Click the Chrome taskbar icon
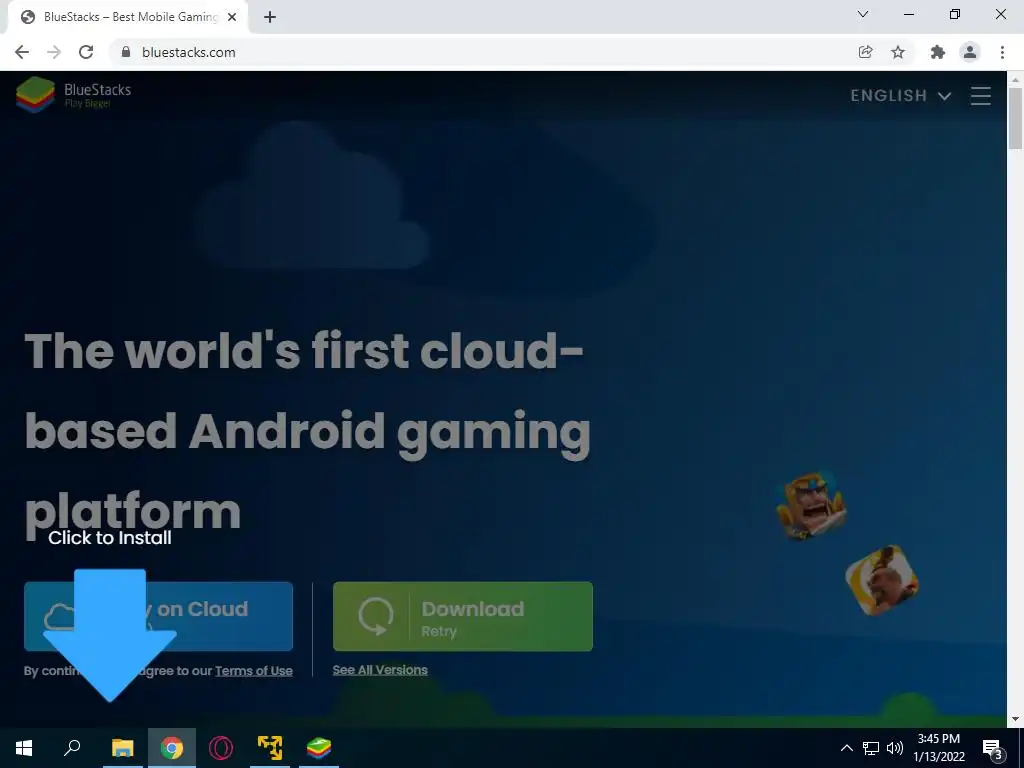1024x768 pixels. point(172,748)
